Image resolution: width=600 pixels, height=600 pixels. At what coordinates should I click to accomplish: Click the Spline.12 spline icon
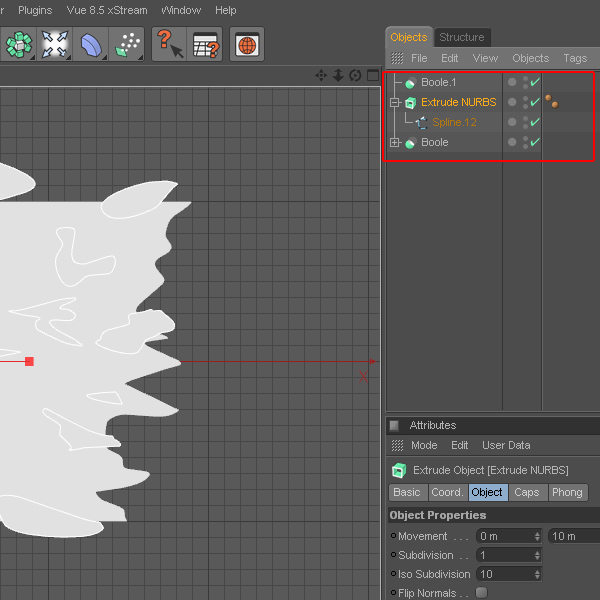(421, 122)
